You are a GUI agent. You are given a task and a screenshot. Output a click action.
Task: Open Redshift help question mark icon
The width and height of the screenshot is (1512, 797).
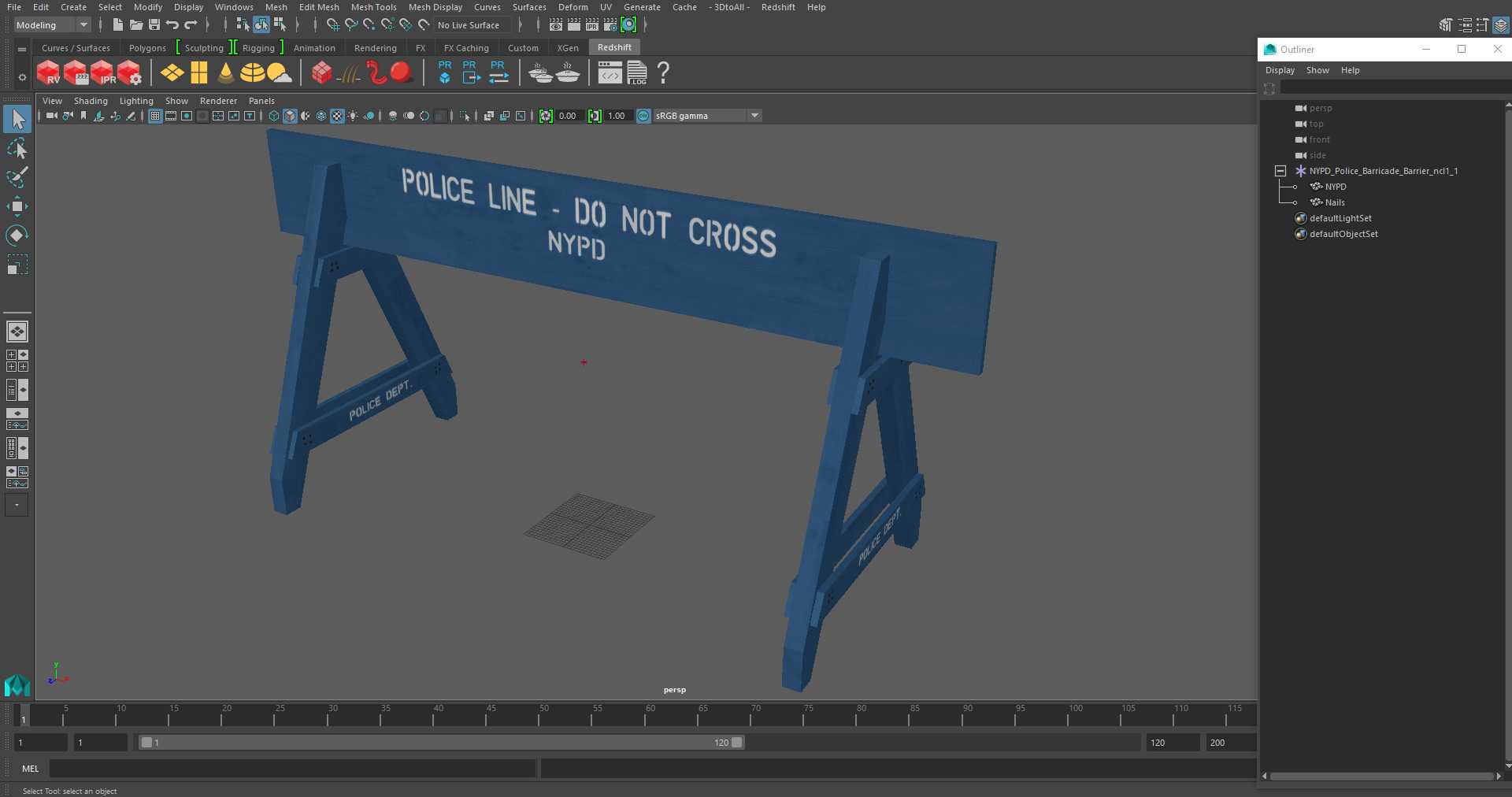663,73
